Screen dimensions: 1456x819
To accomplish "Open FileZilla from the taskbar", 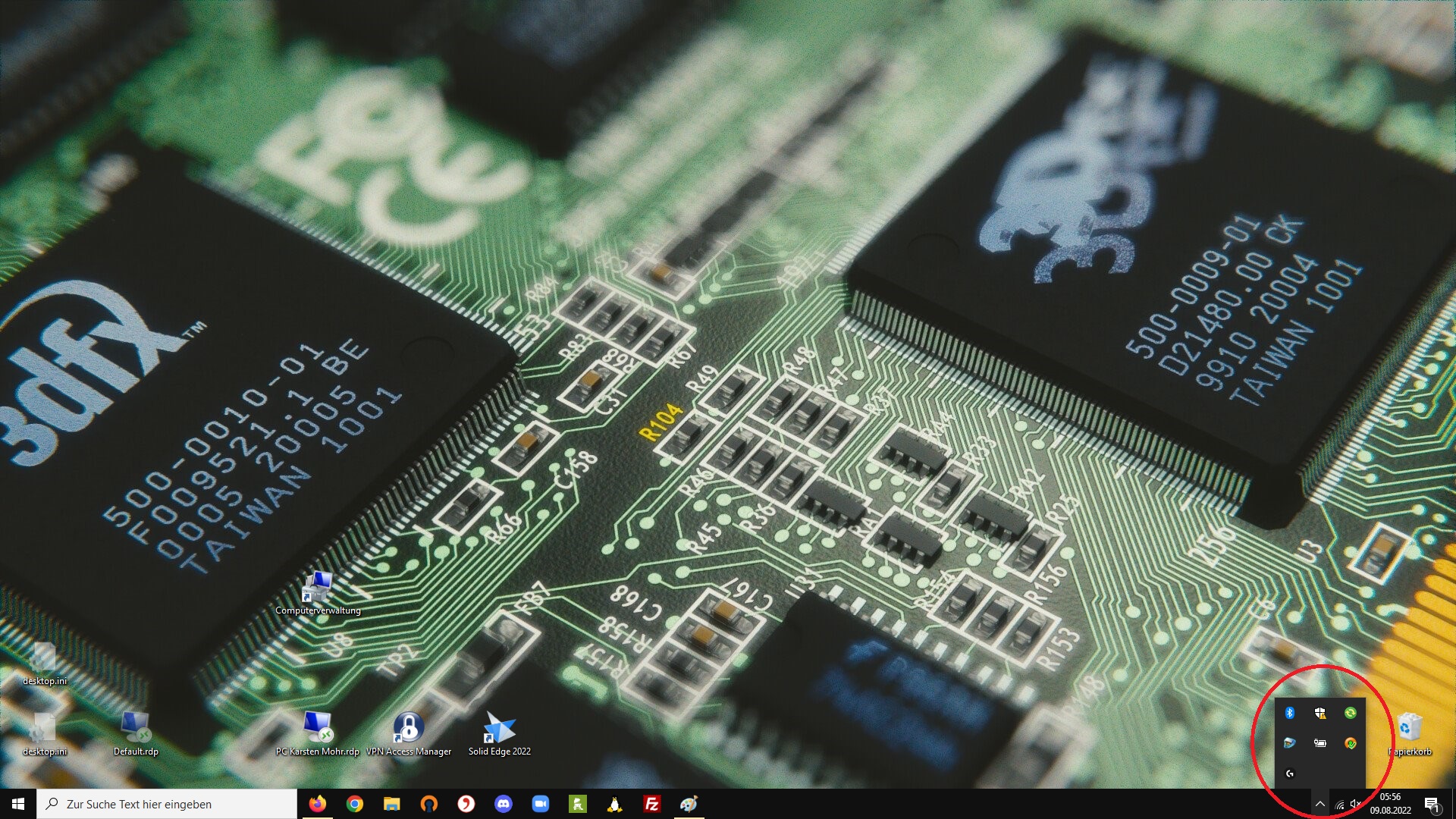I will pyautogui.click(x=651, y=804).
